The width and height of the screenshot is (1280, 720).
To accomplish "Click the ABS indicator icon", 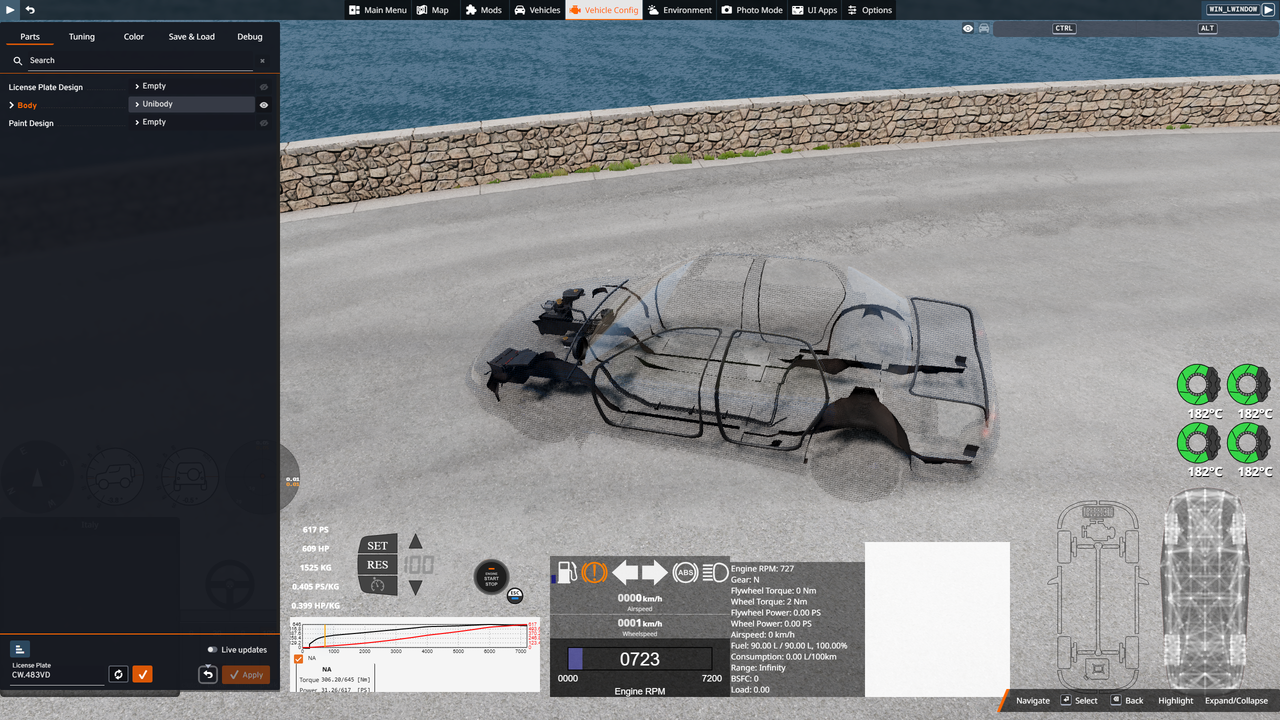I will click(x=685, y=572).
